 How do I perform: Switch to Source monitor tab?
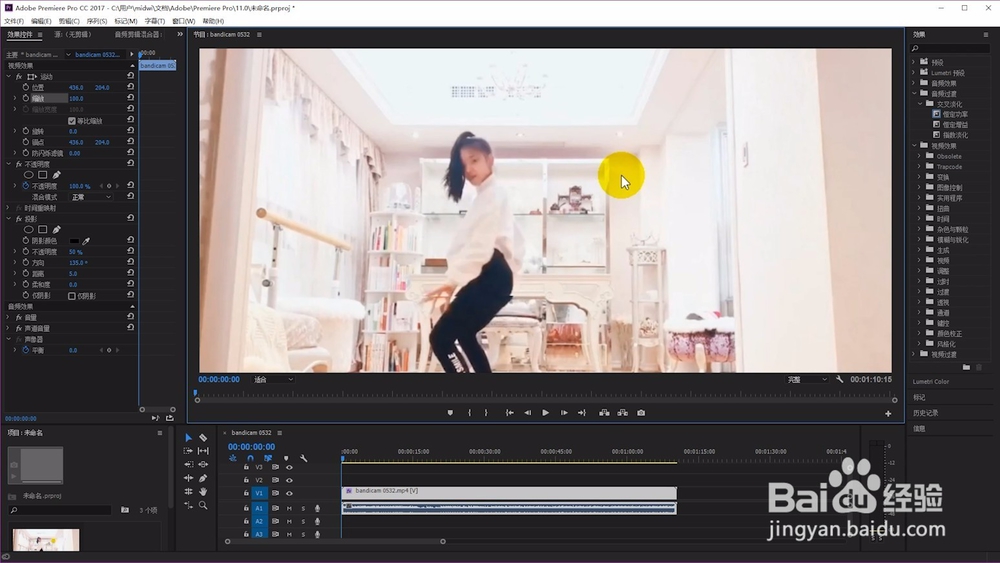click(73, 34)
